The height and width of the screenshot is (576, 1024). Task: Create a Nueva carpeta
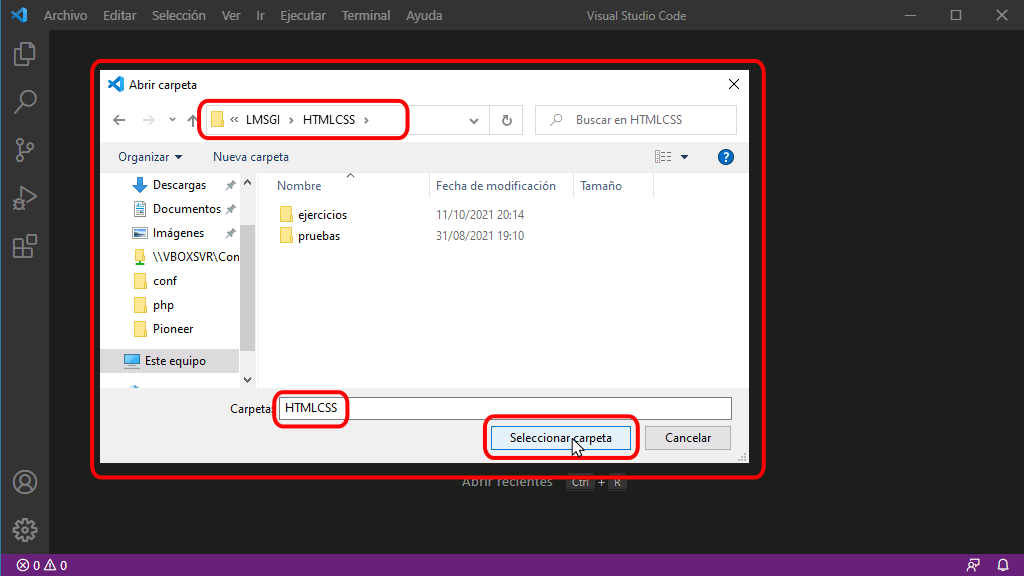[251, 157]
